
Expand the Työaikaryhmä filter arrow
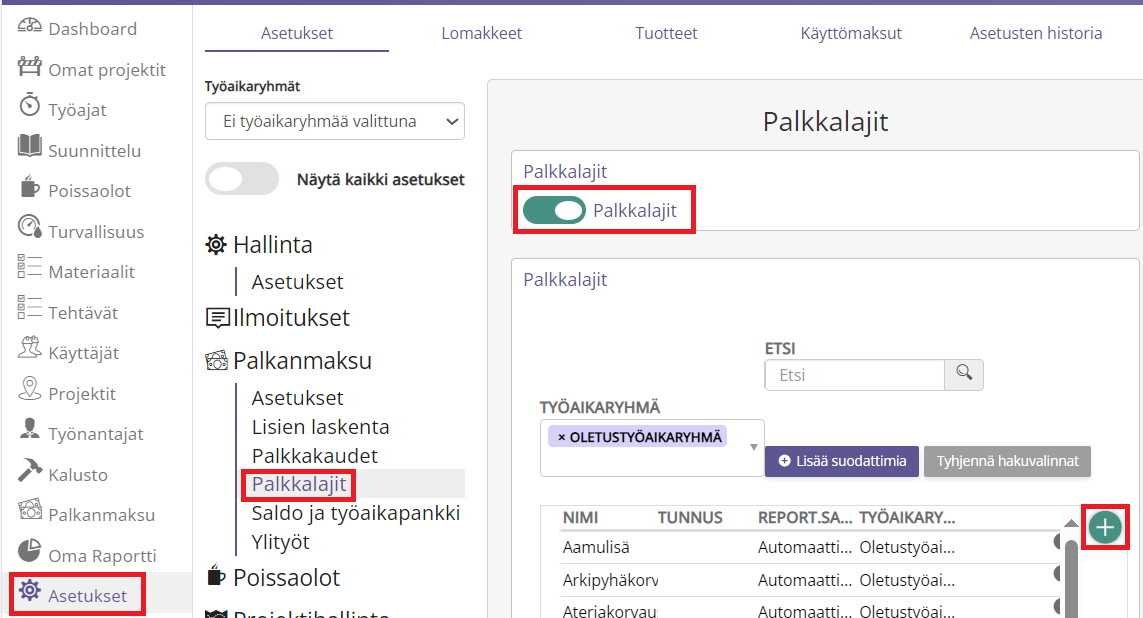point(754,447)
